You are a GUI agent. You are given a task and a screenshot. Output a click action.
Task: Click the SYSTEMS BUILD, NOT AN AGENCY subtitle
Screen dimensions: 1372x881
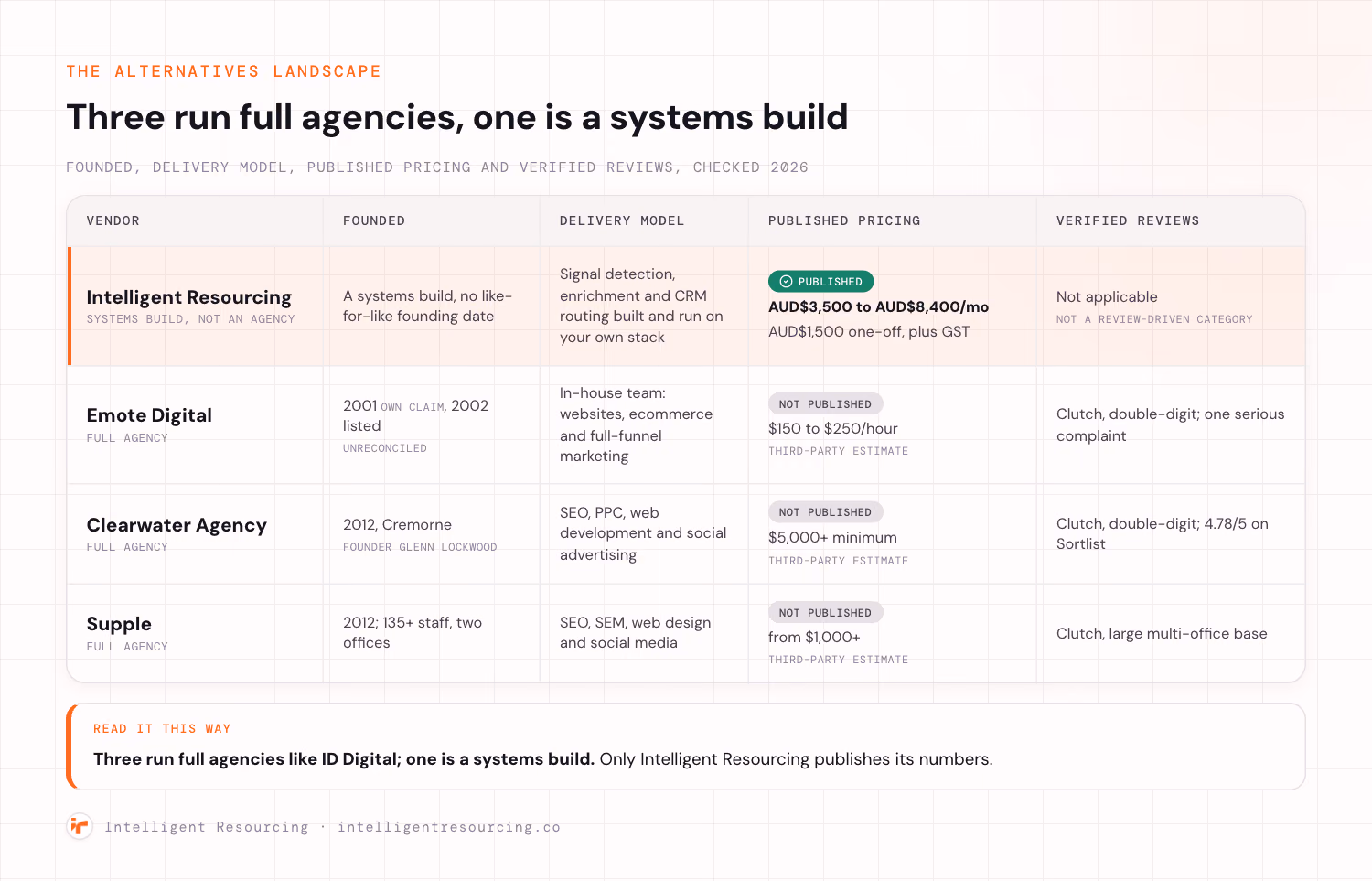click(x=190, y=319)
